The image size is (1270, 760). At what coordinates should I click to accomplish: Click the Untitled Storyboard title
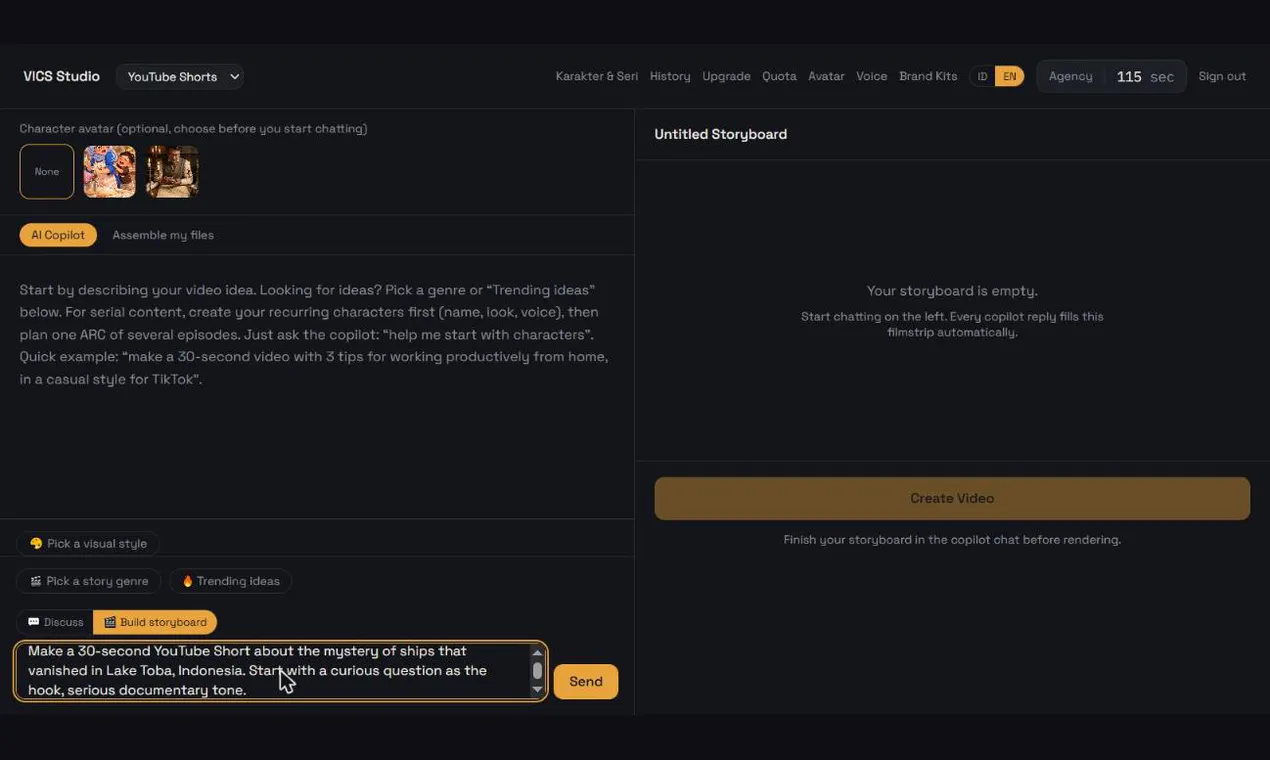[721, 134]
